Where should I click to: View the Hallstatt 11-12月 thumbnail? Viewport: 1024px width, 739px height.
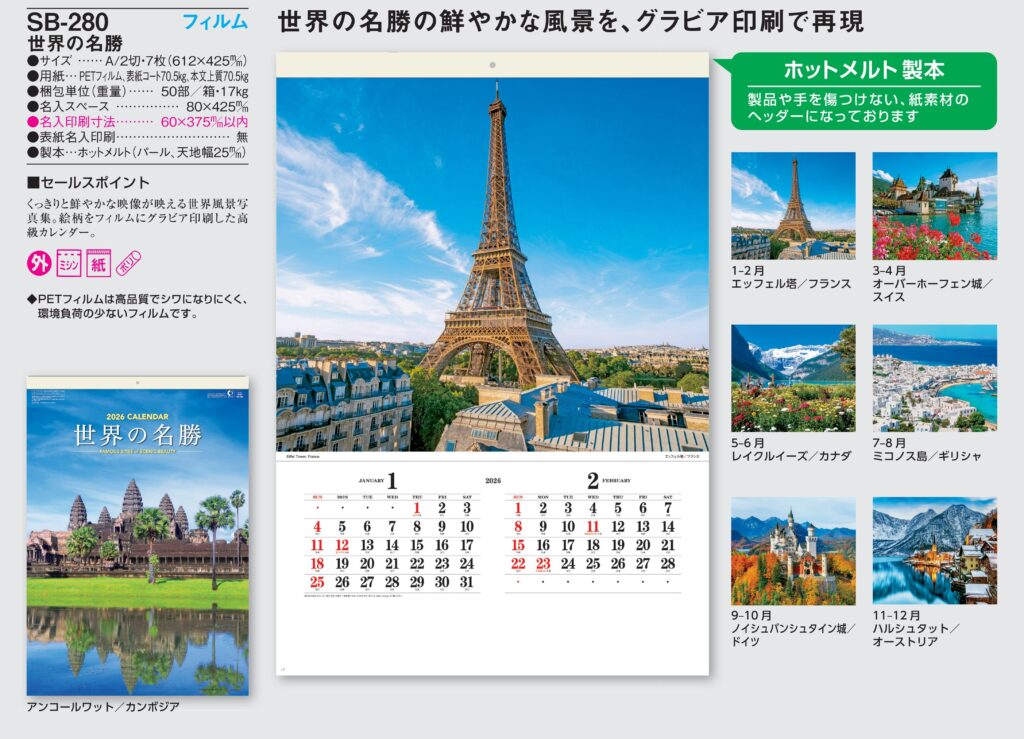(x=934, y=551)
